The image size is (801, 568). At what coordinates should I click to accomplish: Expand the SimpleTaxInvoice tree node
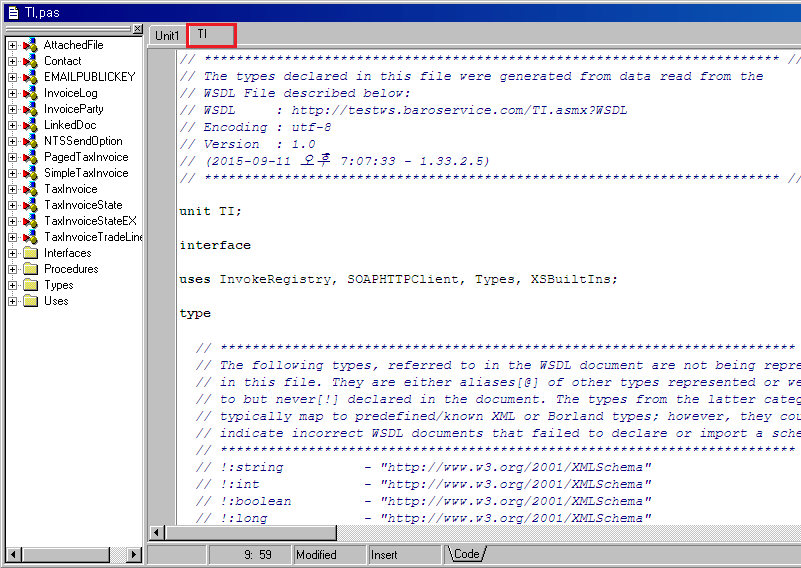(x=12, y=174)
